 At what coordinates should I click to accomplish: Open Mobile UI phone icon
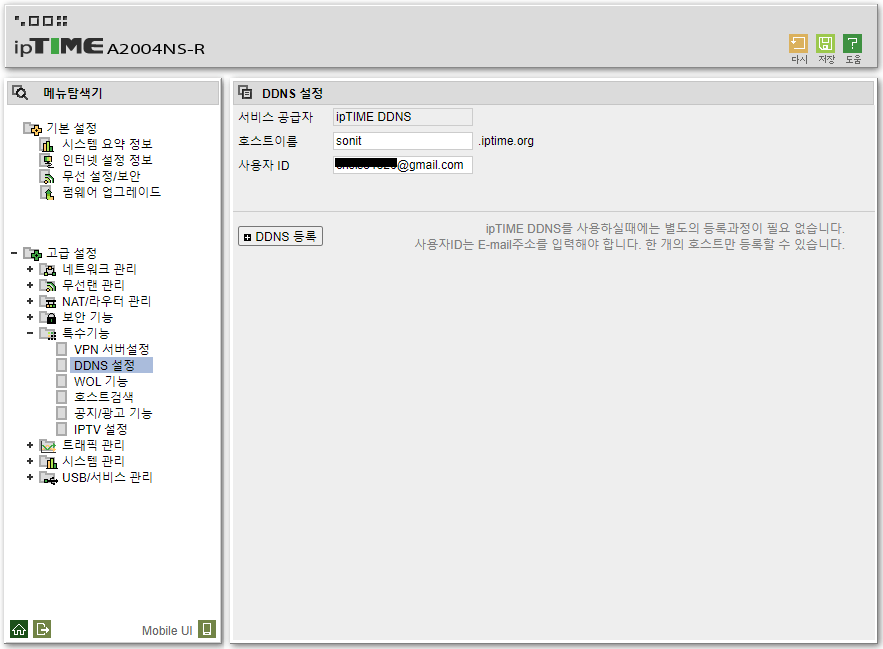[207, 629]
